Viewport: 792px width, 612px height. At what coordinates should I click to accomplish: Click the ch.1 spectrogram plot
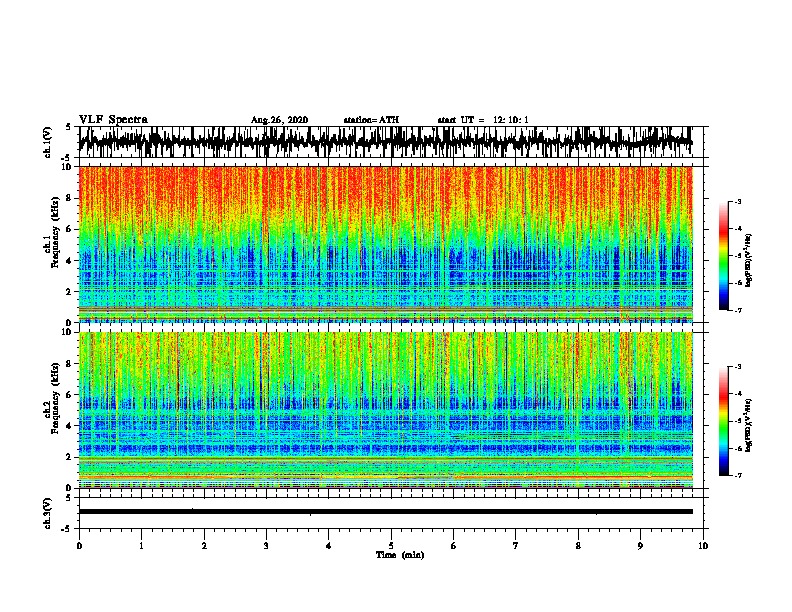[x=385, y=244]
